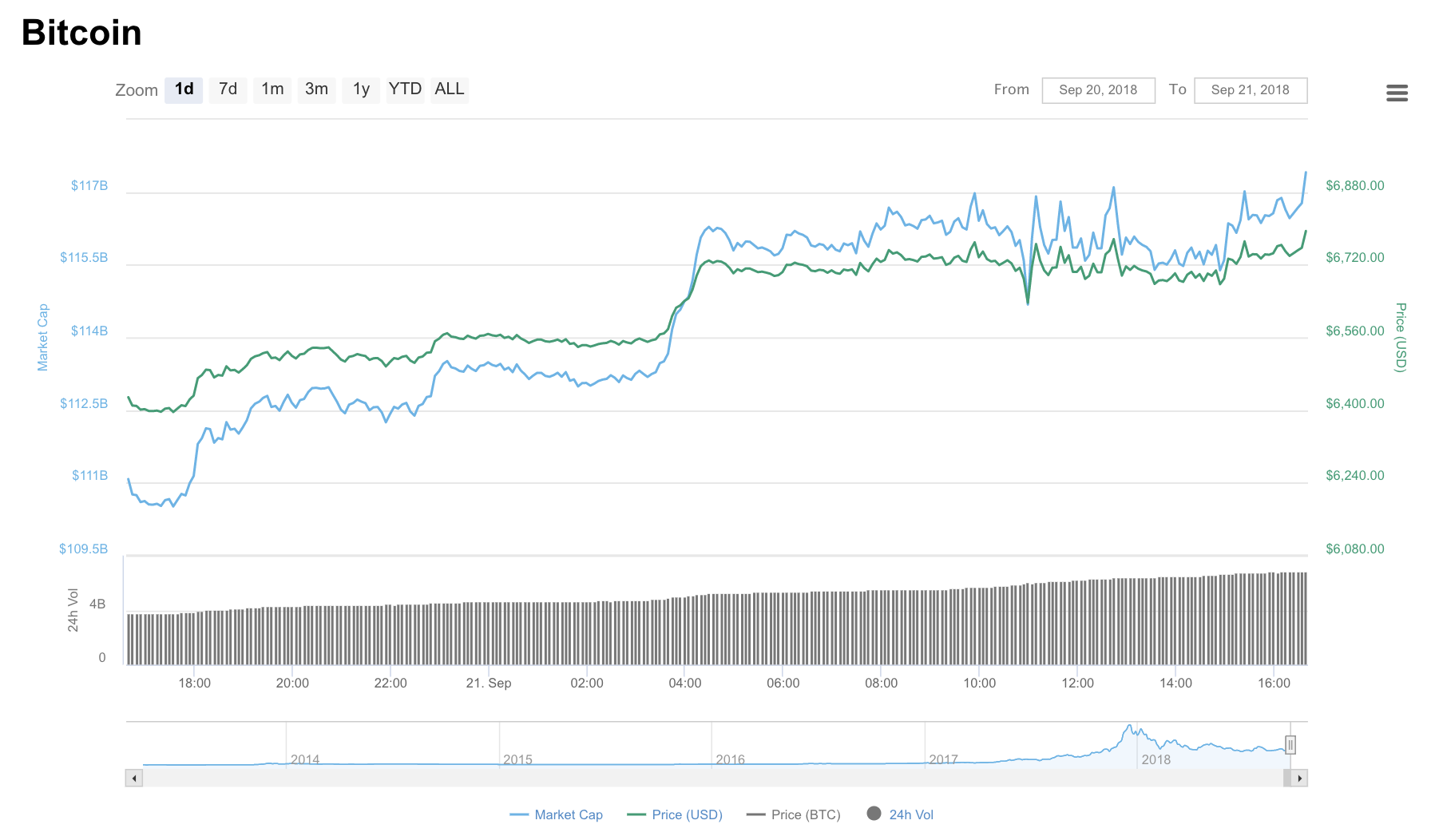The width and height of the screenshot is (1431, 840).
Task: Click the From date field Sep 20, 2018
Action: point(1098,90)
